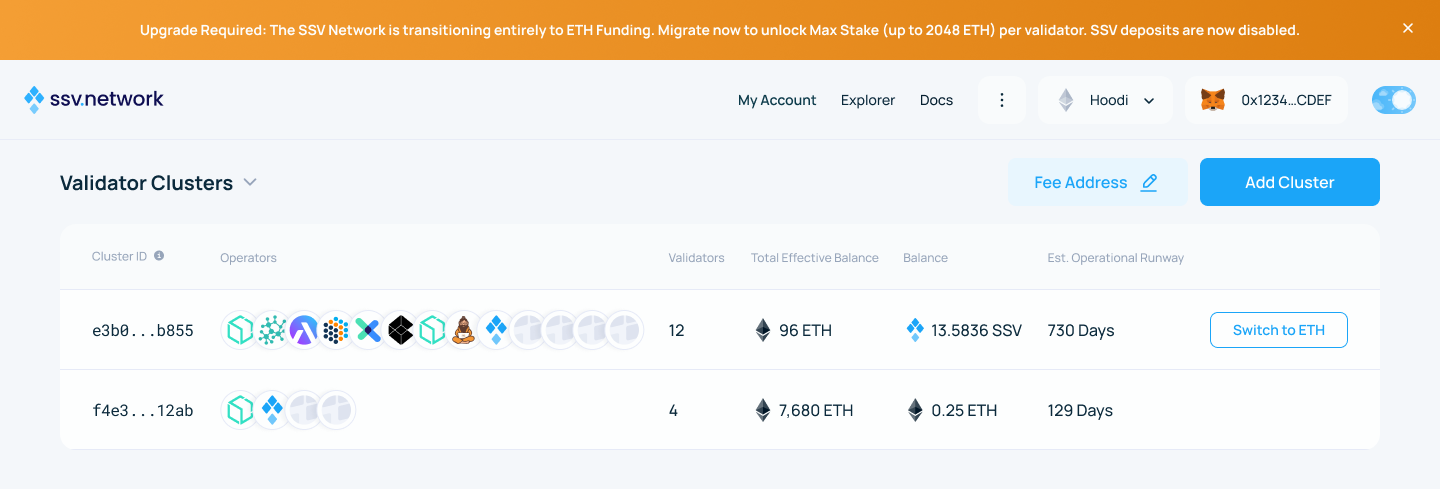1440x489 pixels.
Task: Click the MetaMask fox wallet icon
Action: [x=1213, y=100]
